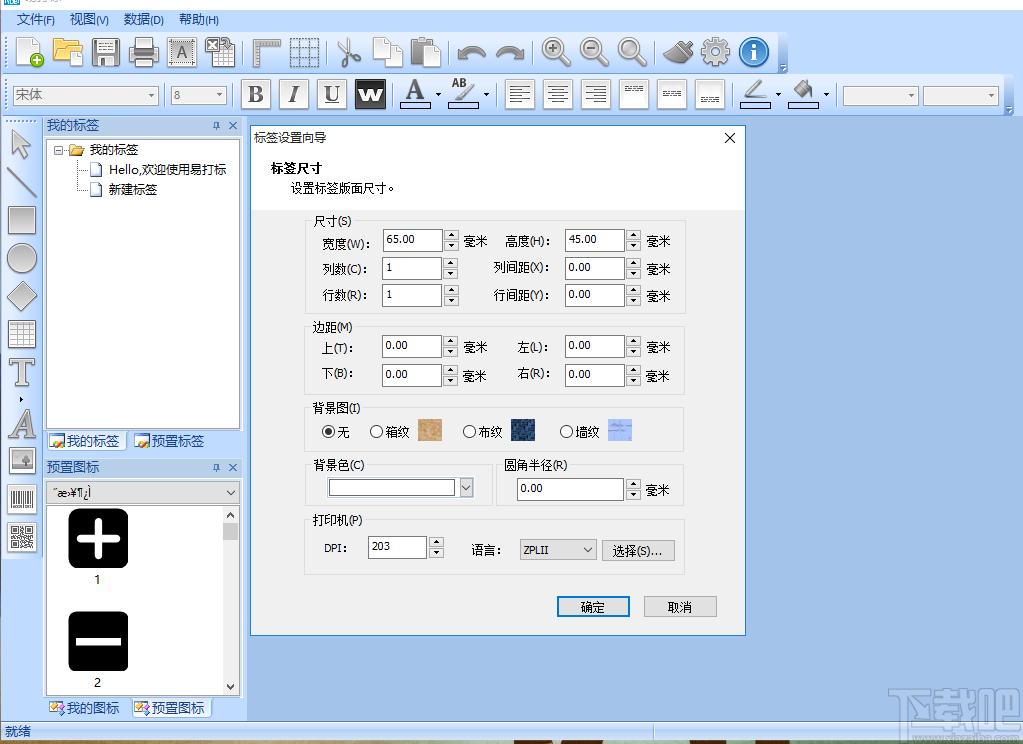Choose 箱纹 background option
The image size is (1023, 744).
pos(389,432)
